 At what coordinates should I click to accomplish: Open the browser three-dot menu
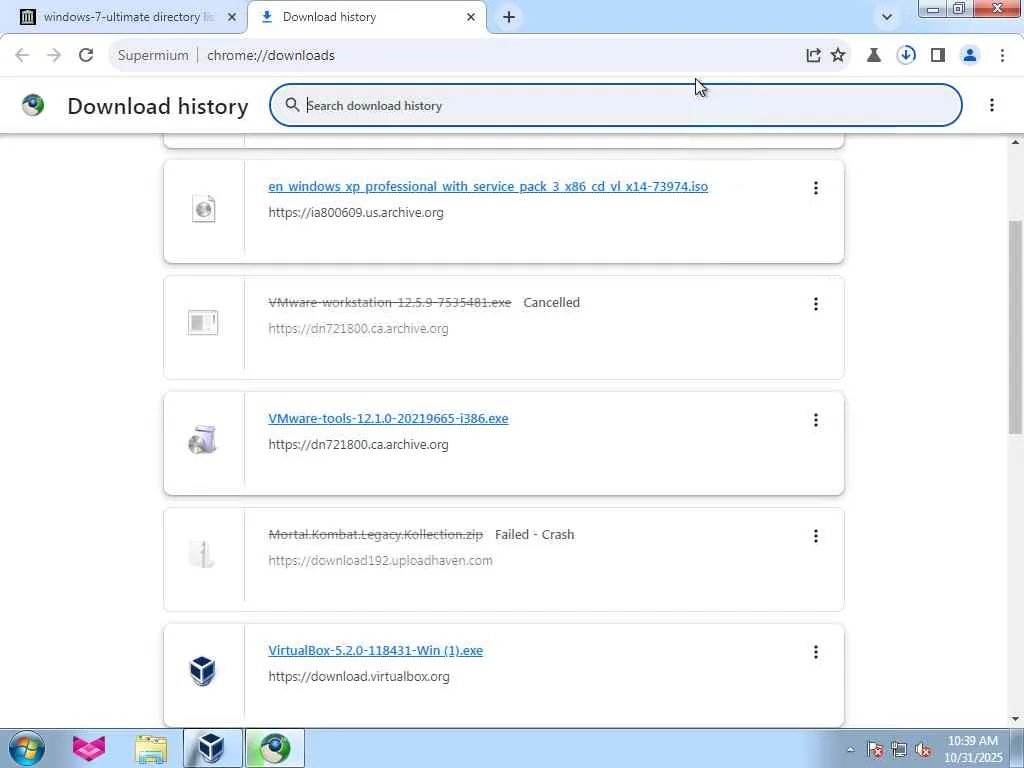click(1002, 56)
